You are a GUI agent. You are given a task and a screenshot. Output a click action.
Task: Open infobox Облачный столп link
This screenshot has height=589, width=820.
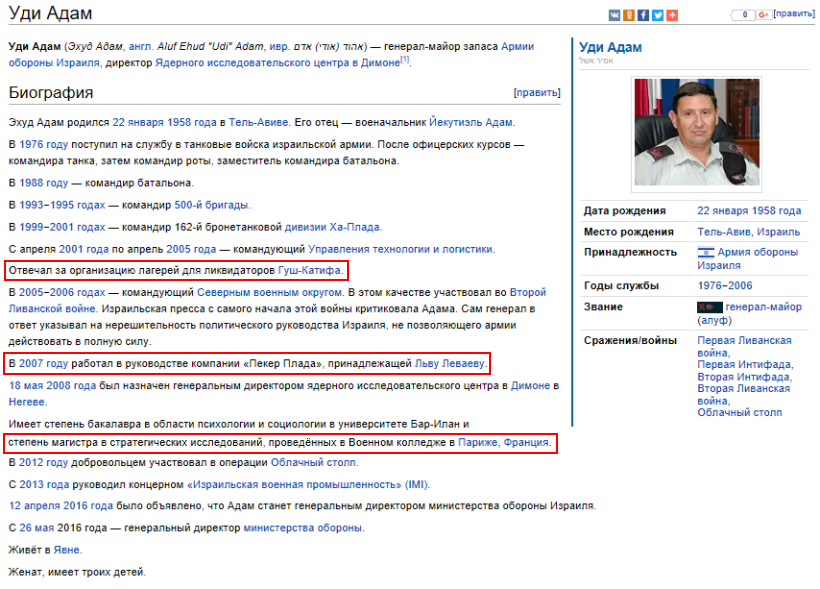click(x=739, y=413)
